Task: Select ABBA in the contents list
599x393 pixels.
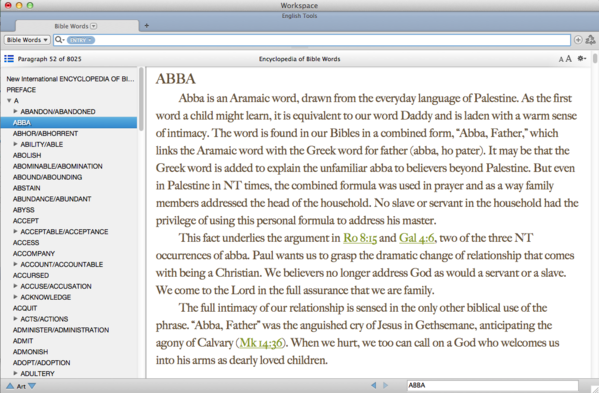Action: pyautogui.click(x=69, y=122)
